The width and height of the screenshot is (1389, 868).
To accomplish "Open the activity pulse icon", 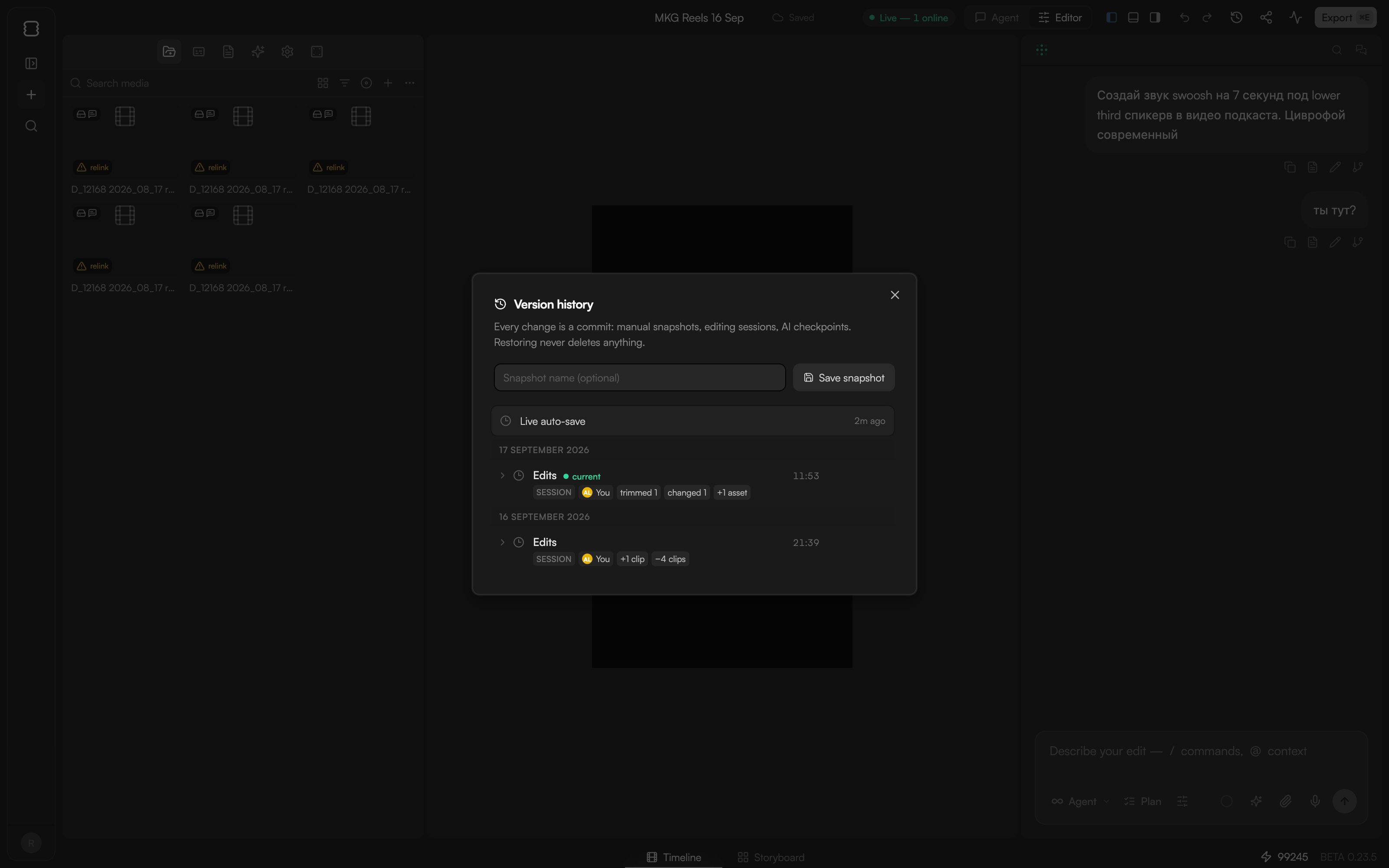I will tap(1295, 18).
